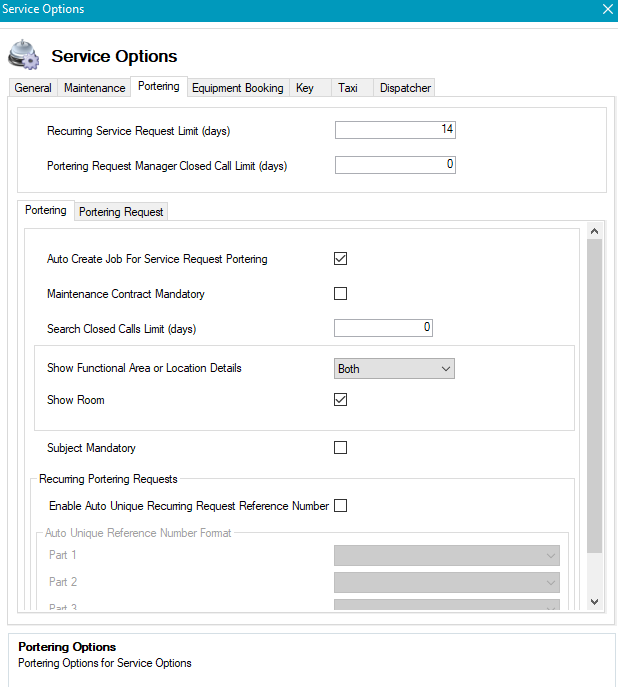Click the Search Closed Calls Limit field
The image size is (618, 687).
[x=383, y=328]
